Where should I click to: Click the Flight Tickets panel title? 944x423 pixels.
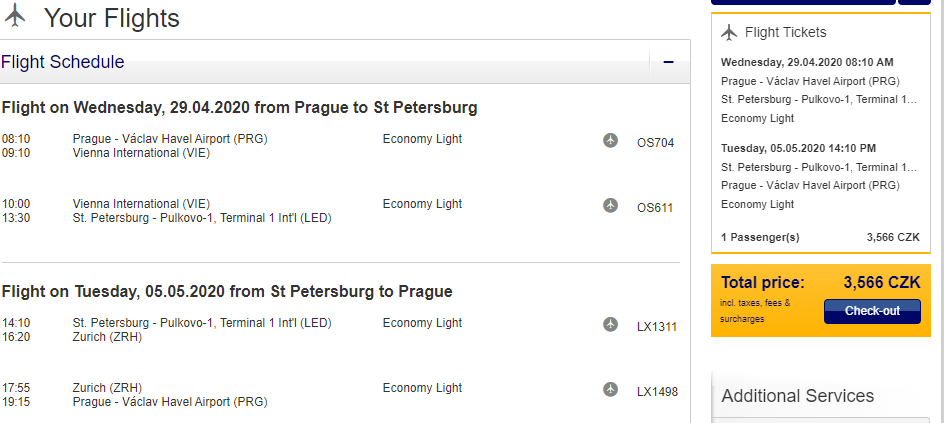coord(785,33)
